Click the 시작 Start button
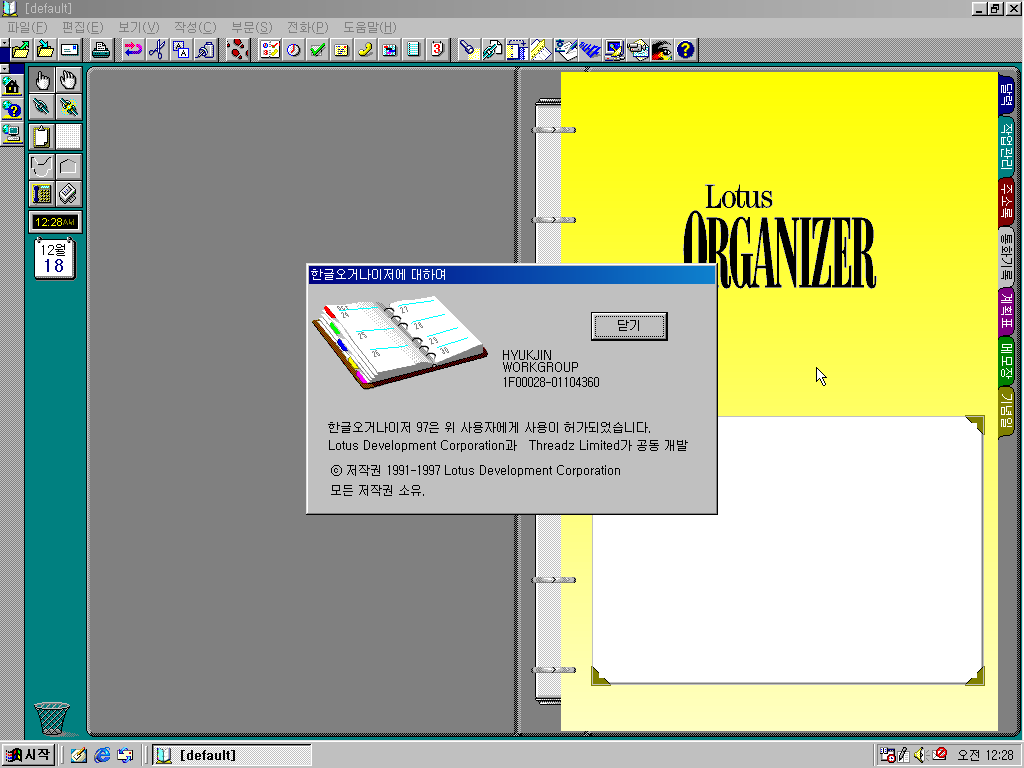 pos(28,755)
